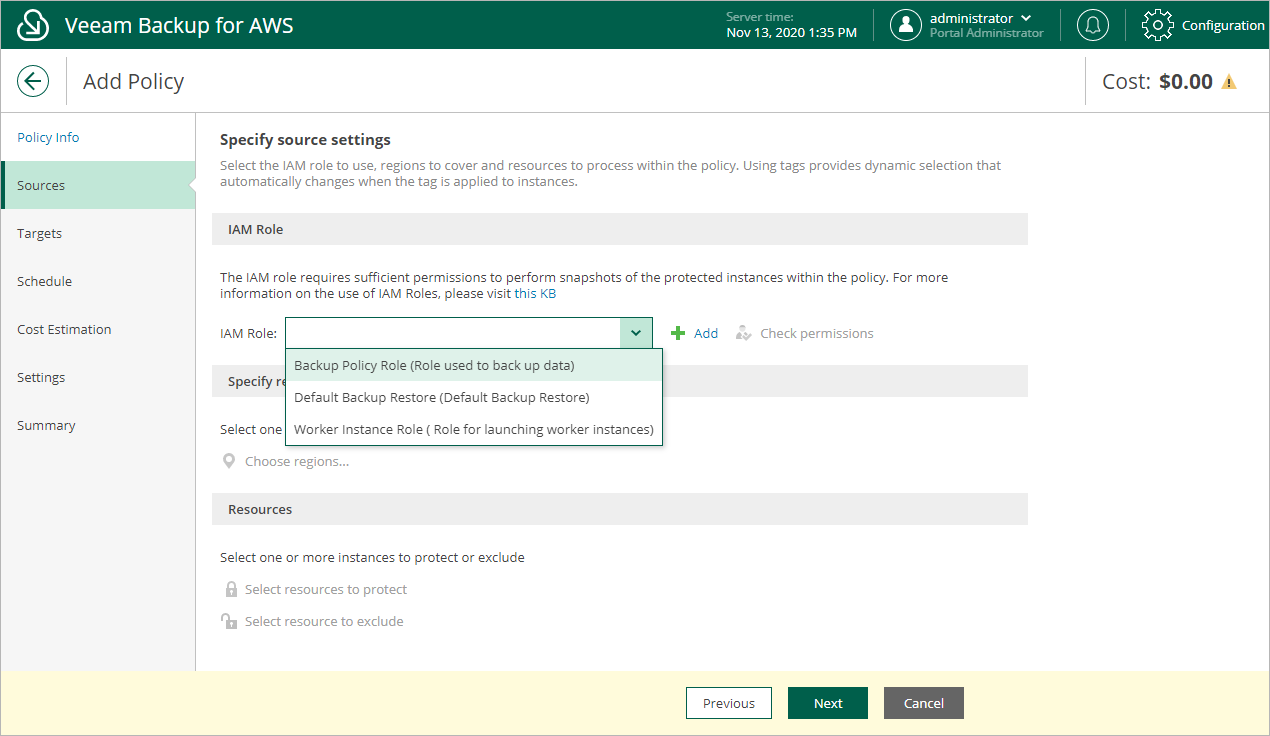Select Worker Instance Role option
The height and width of the screenshot is (736, 1270).
tap(474, 429)
